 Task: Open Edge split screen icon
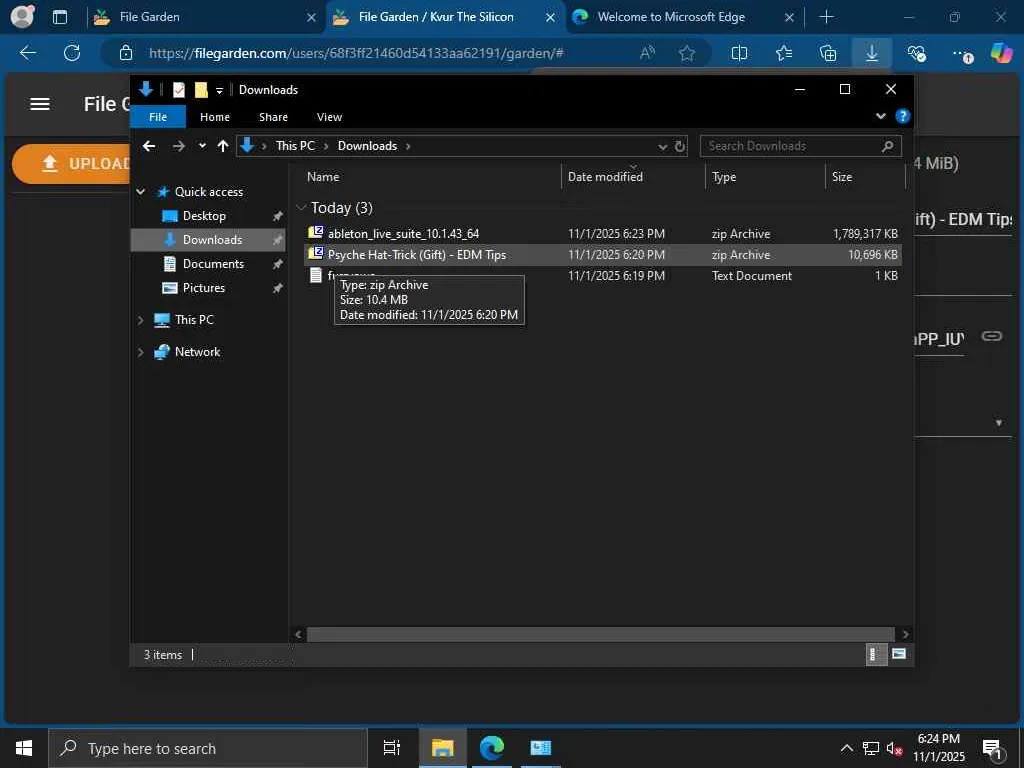click(739, 53)
